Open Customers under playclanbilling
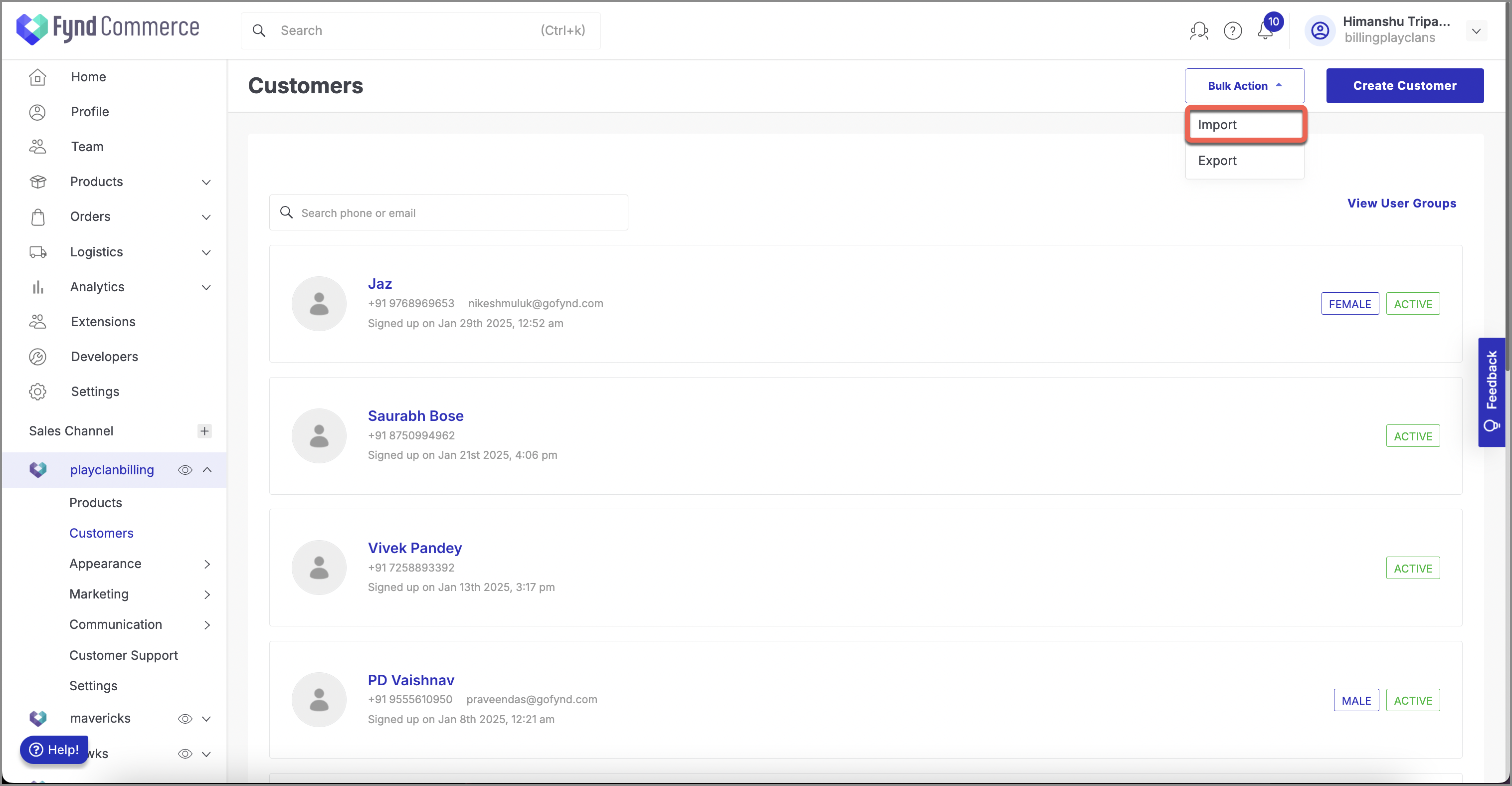Image resolution: width=1512 pixels, height=786 pixels. click(x=101, y=533)
